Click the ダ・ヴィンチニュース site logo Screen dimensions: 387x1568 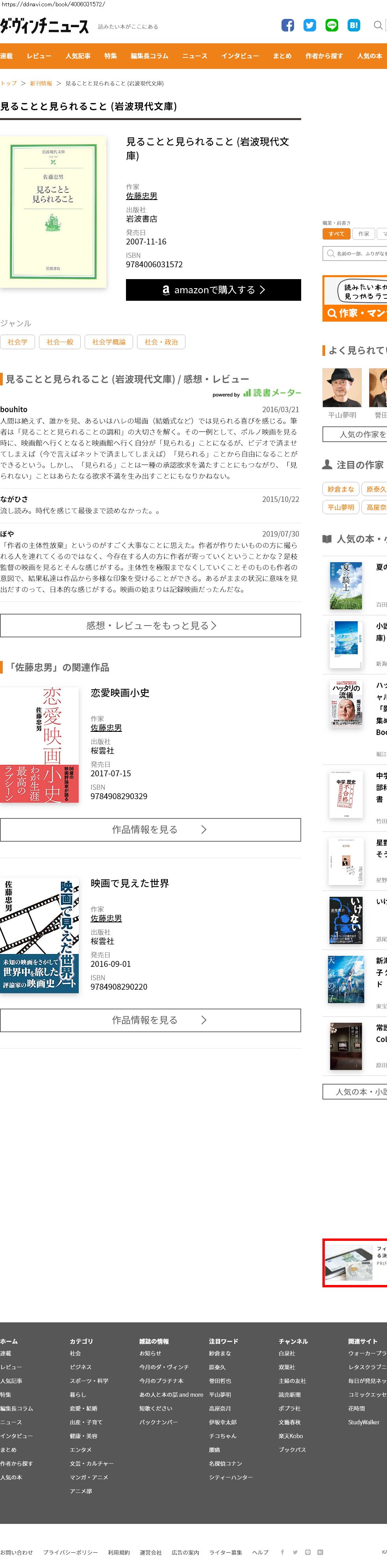click(x=44, y=26)
